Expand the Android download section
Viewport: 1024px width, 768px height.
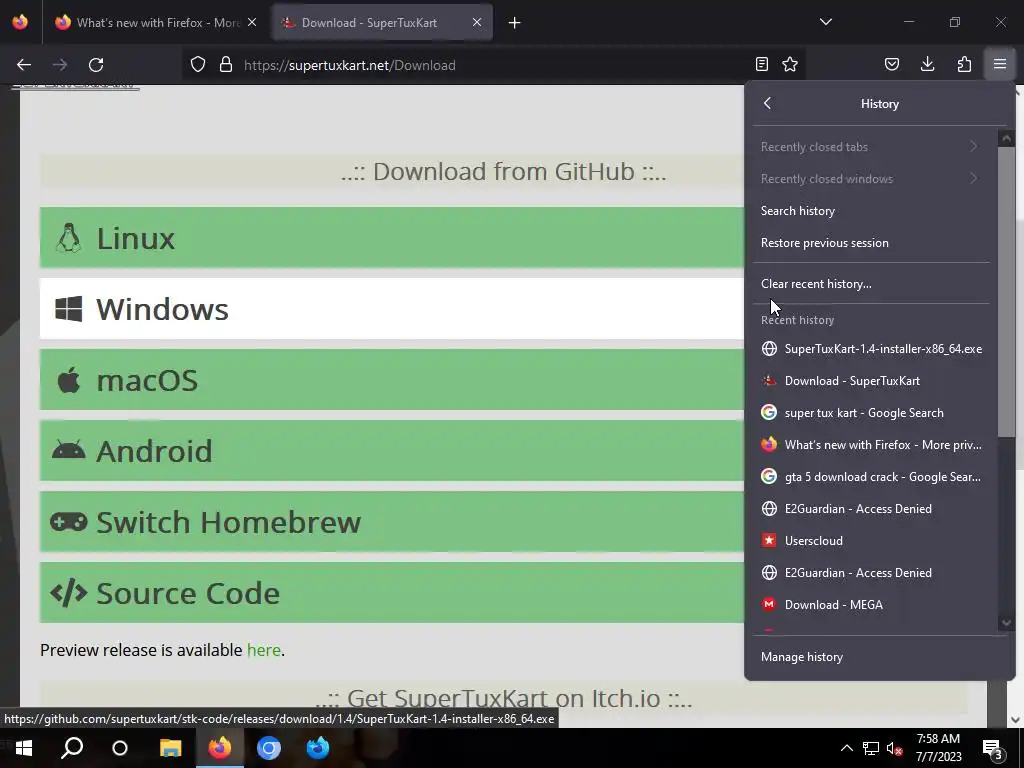[392, 451]
